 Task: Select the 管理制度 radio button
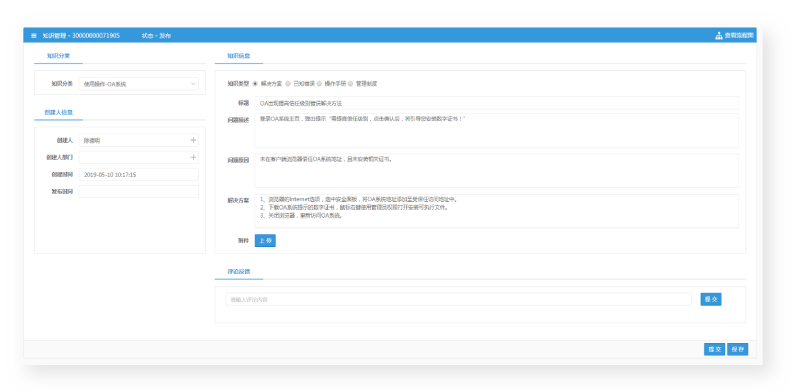(x=350, y=83)
